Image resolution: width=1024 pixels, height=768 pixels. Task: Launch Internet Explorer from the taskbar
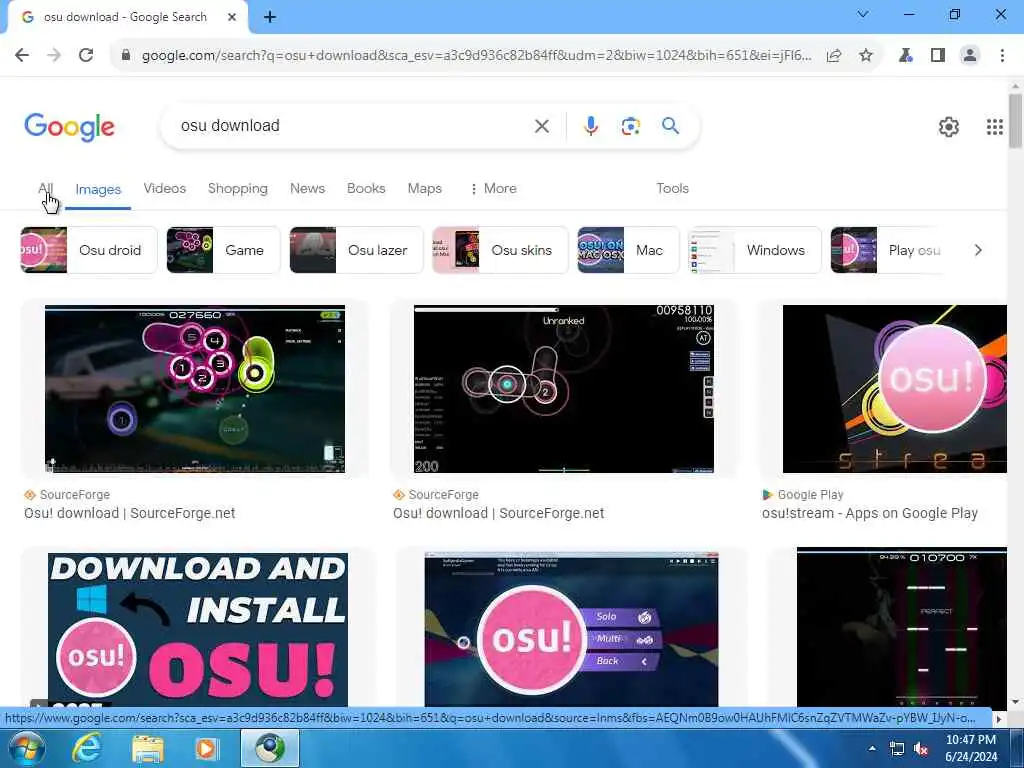(87, 748)
